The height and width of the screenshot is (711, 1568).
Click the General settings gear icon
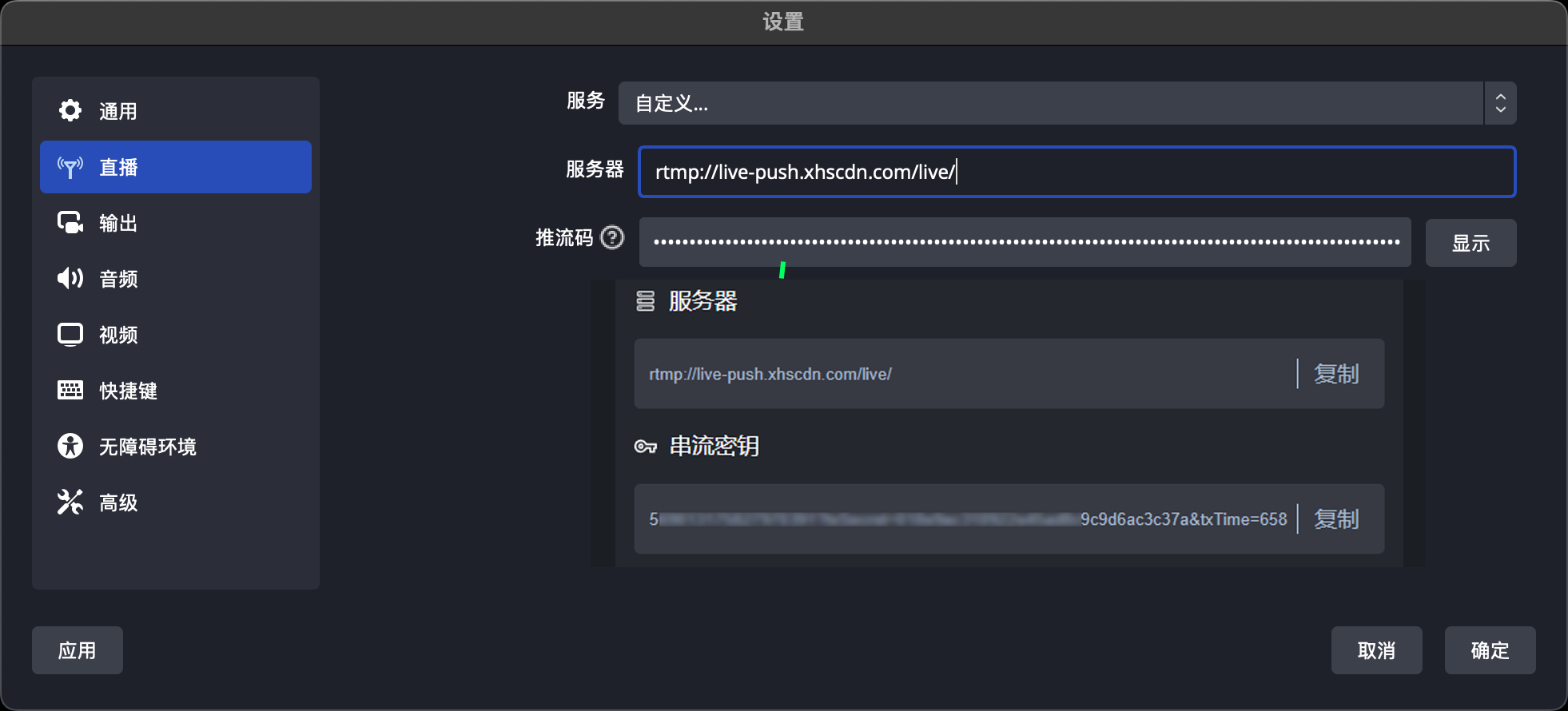coord(70,110)
